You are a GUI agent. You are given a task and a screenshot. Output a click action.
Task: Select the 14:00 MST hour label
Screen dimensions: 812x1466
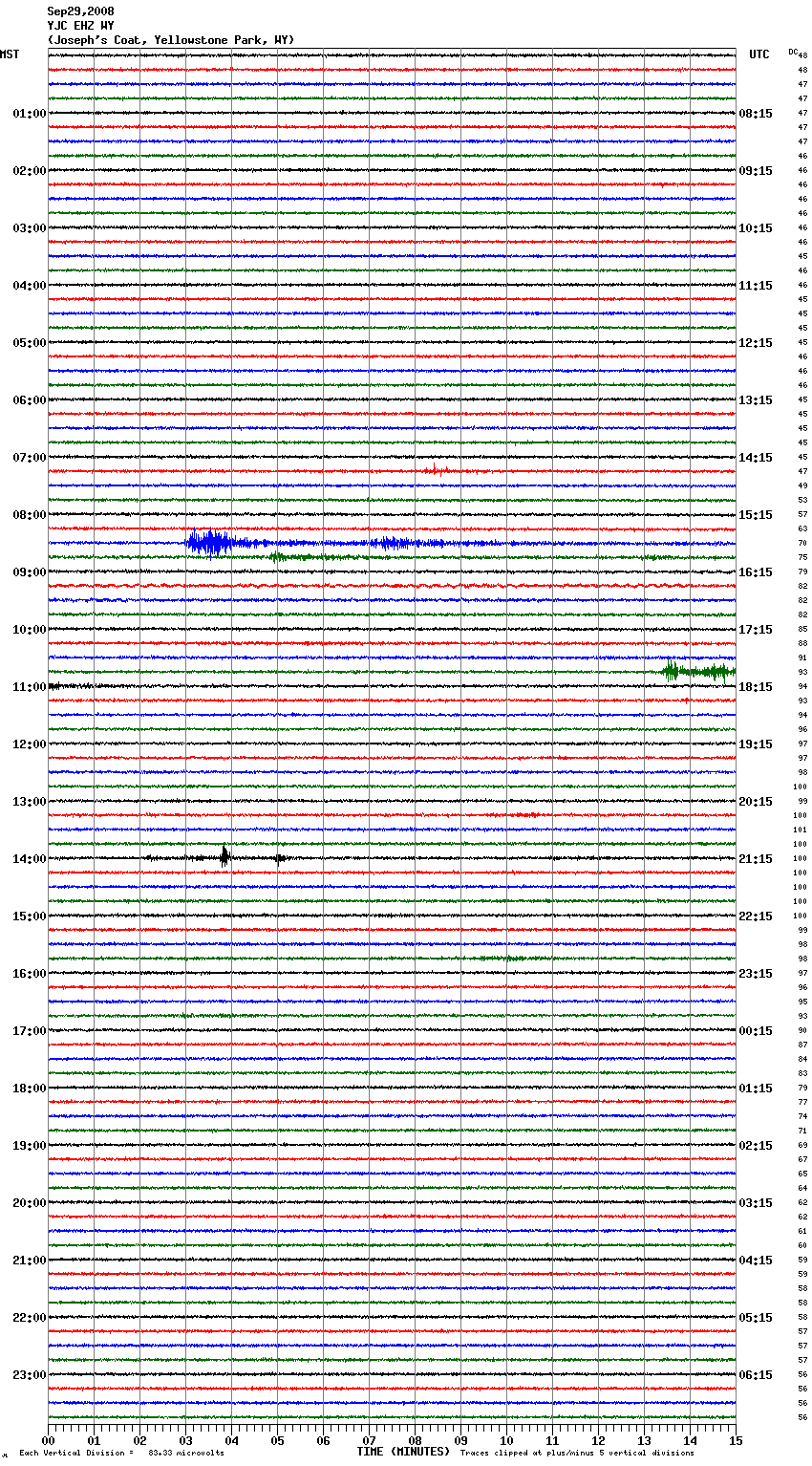coord(30,859)
